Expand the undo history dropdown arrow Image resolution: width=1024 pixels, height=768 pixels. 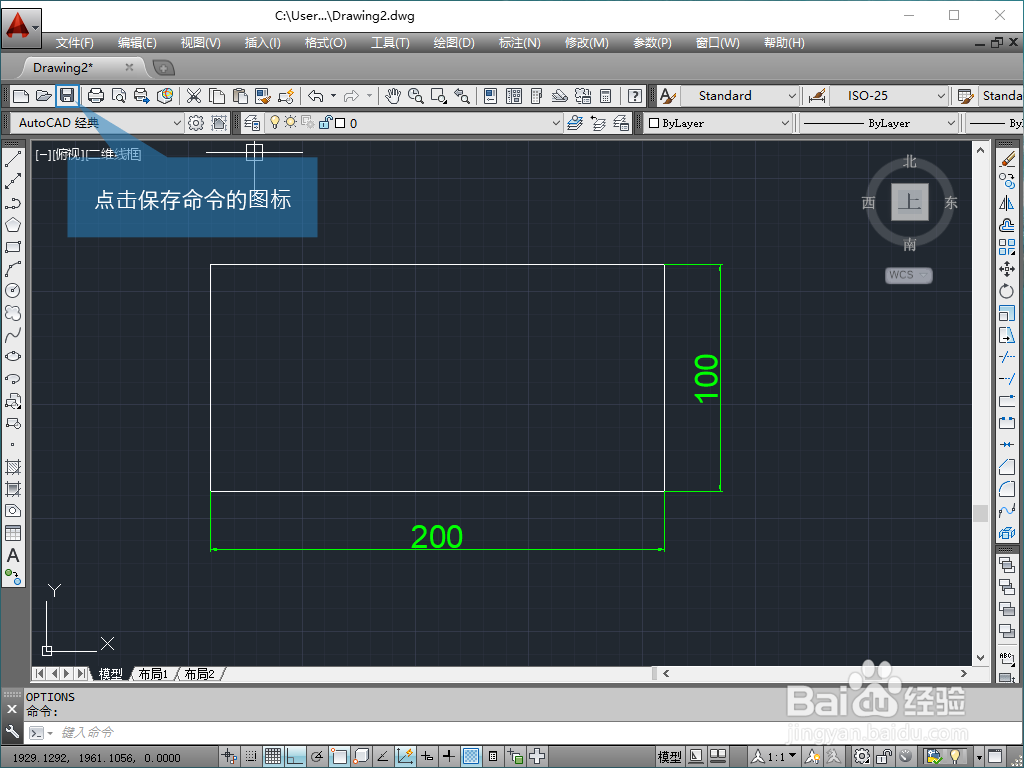(333, 96)
